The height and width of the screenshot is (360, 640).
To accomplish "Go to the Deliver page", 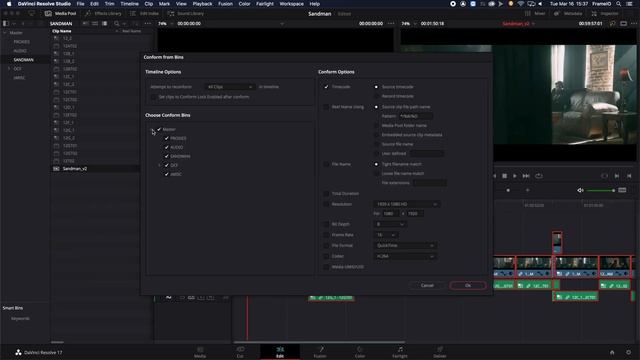I will [440, 352].
